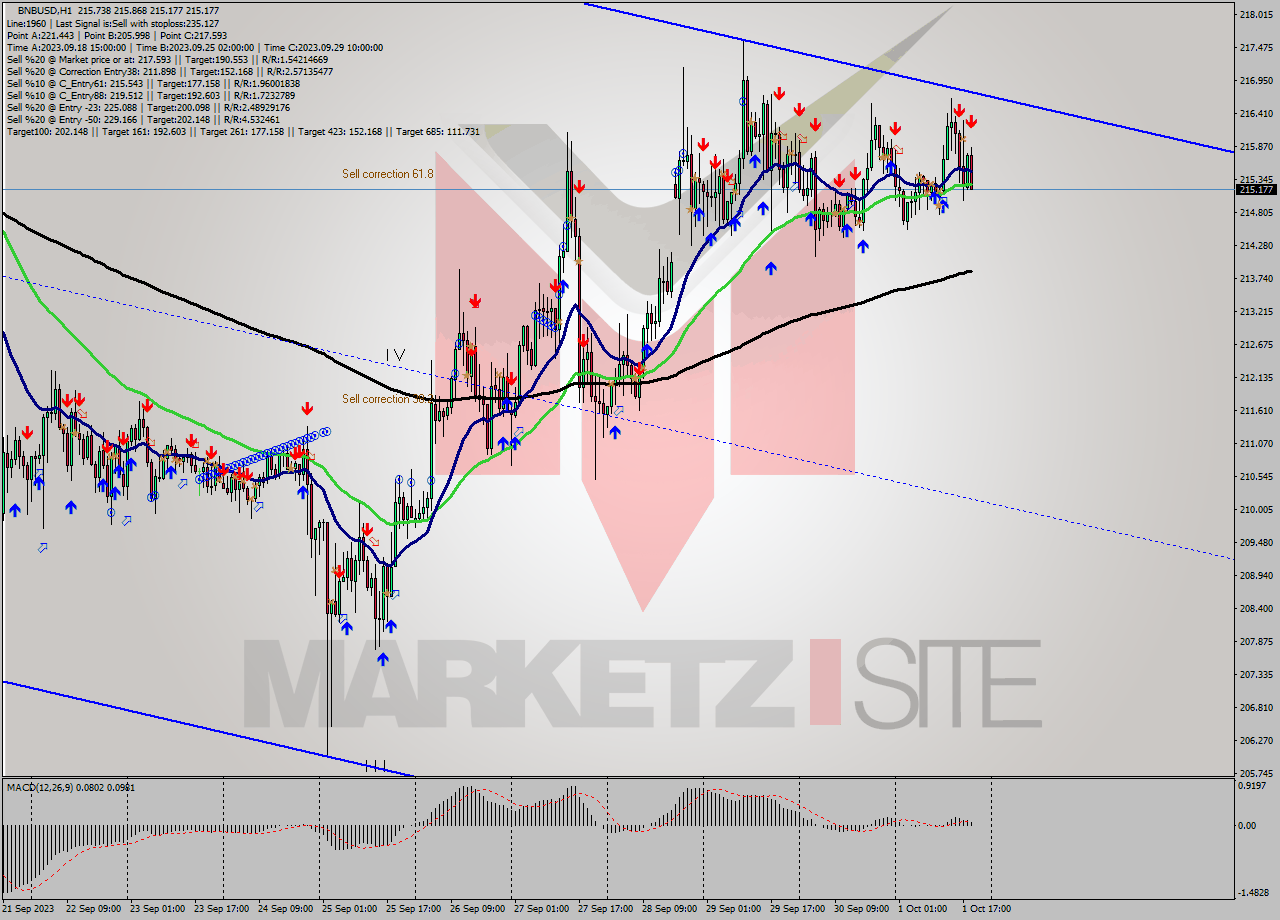Click the 213.740 price axis value

click(1256, 279)
